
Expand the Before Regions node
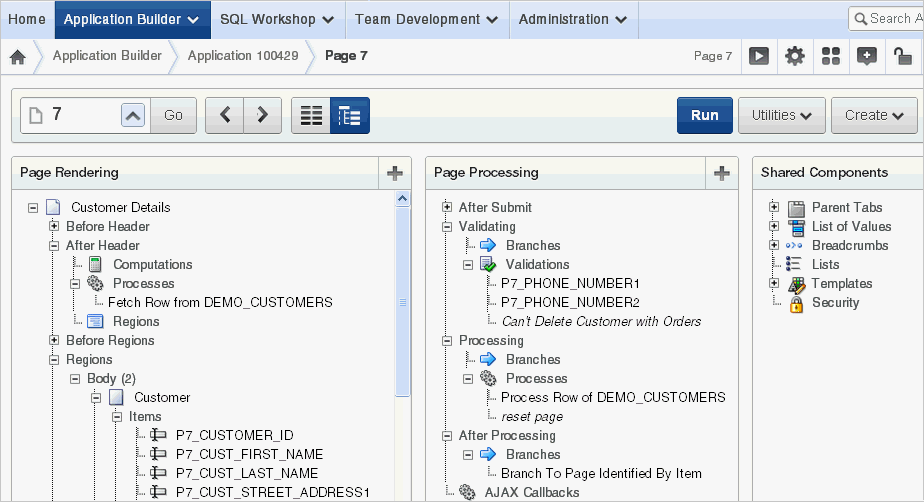coord(54,340)
